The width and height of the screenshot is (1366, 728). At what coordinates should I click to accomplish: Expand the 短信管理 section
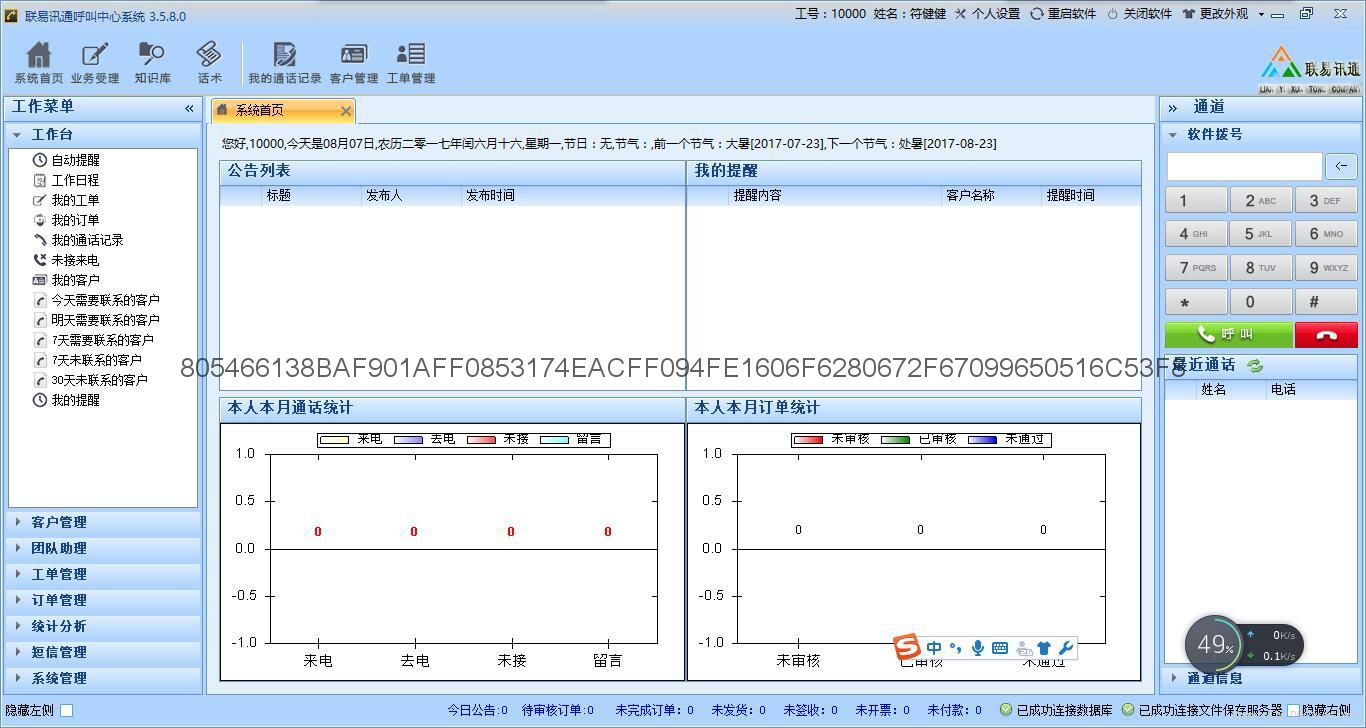tap(103, 652)
